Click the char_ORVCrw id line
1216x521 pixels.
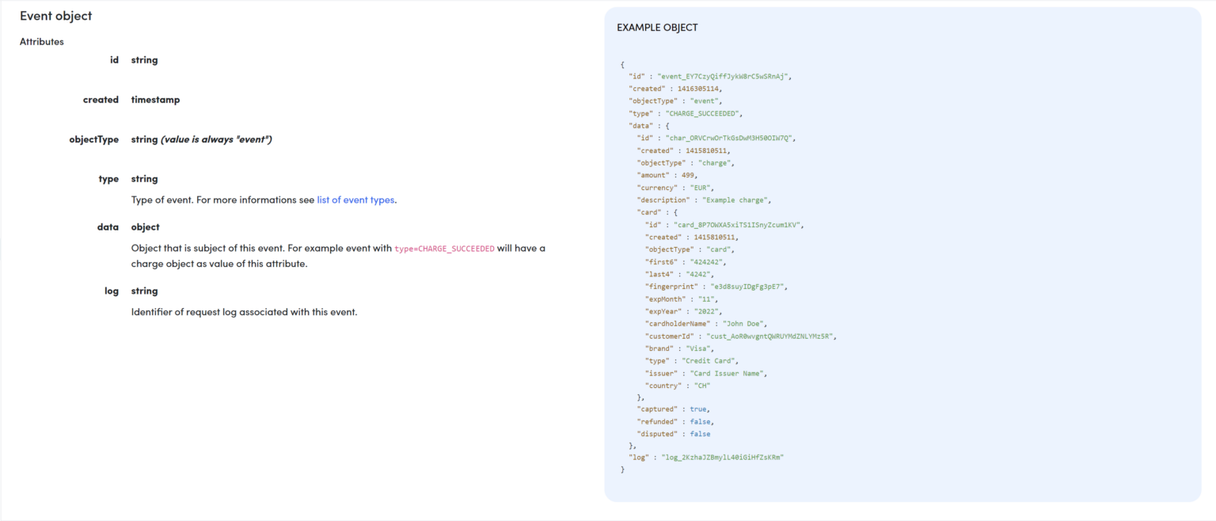(716, 138)
